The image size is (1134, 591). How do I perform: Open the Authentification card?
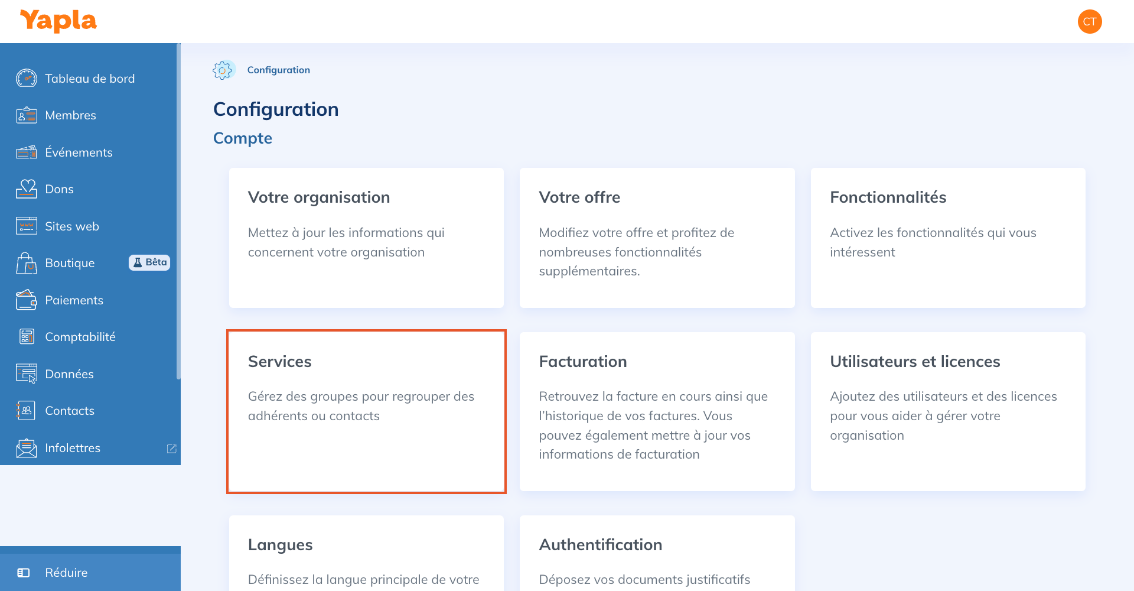(657, 553)
